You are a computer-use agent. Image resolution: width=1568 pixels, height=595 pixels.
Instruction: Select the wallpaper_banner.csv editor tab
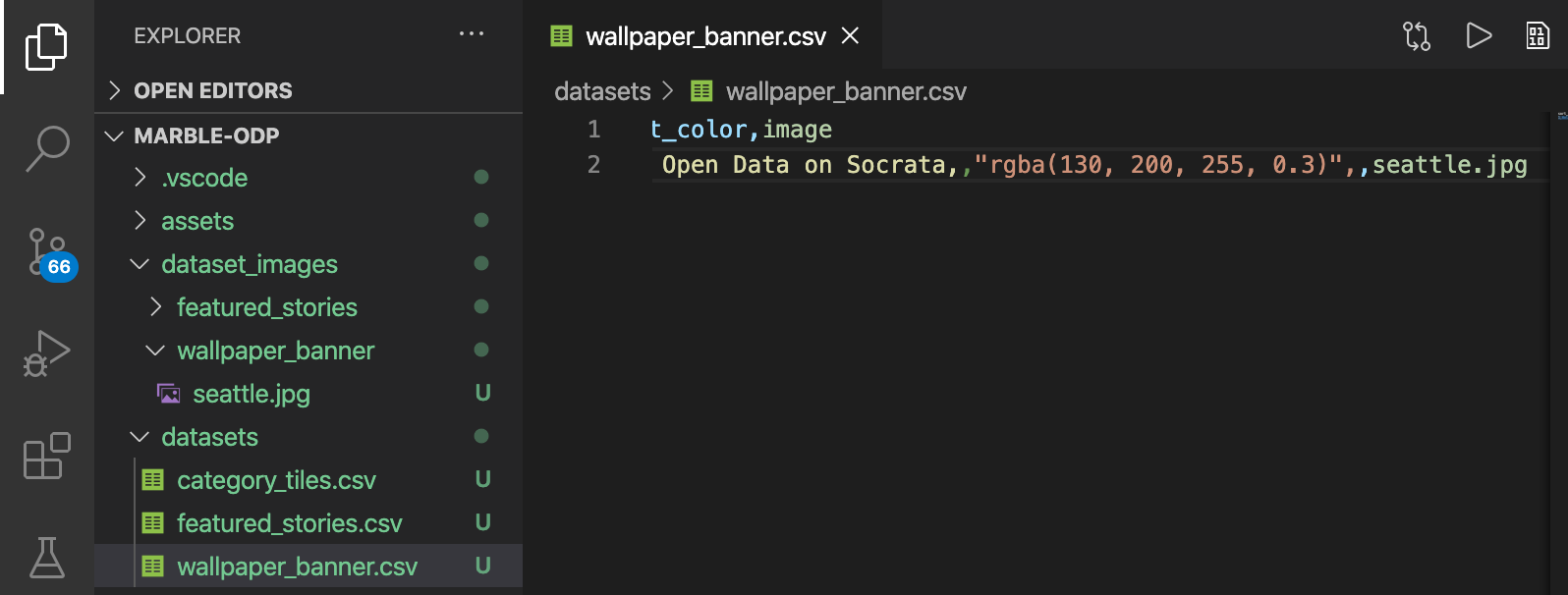pos(705,36)
